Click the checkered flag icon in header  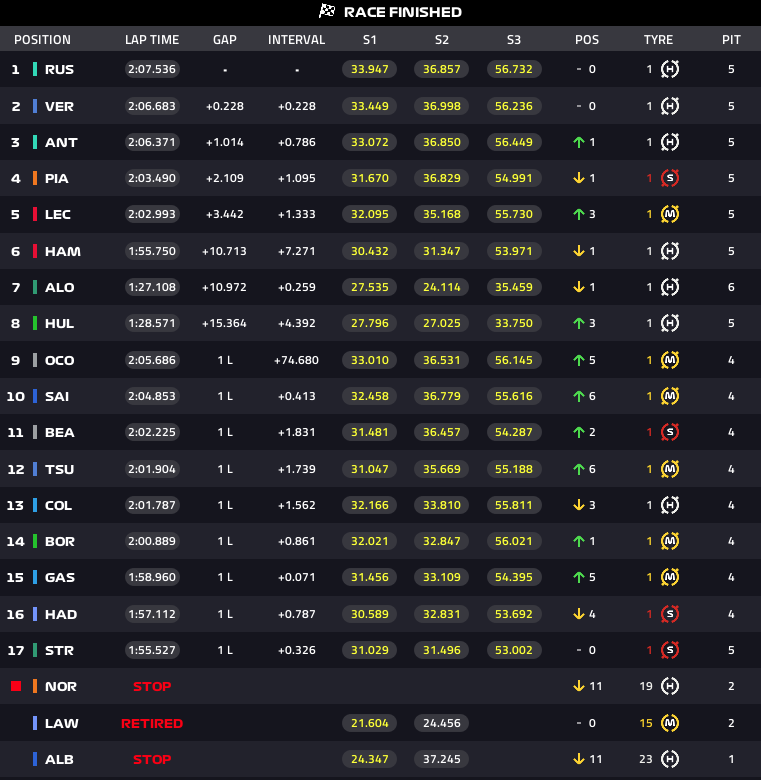pos(326,12)
